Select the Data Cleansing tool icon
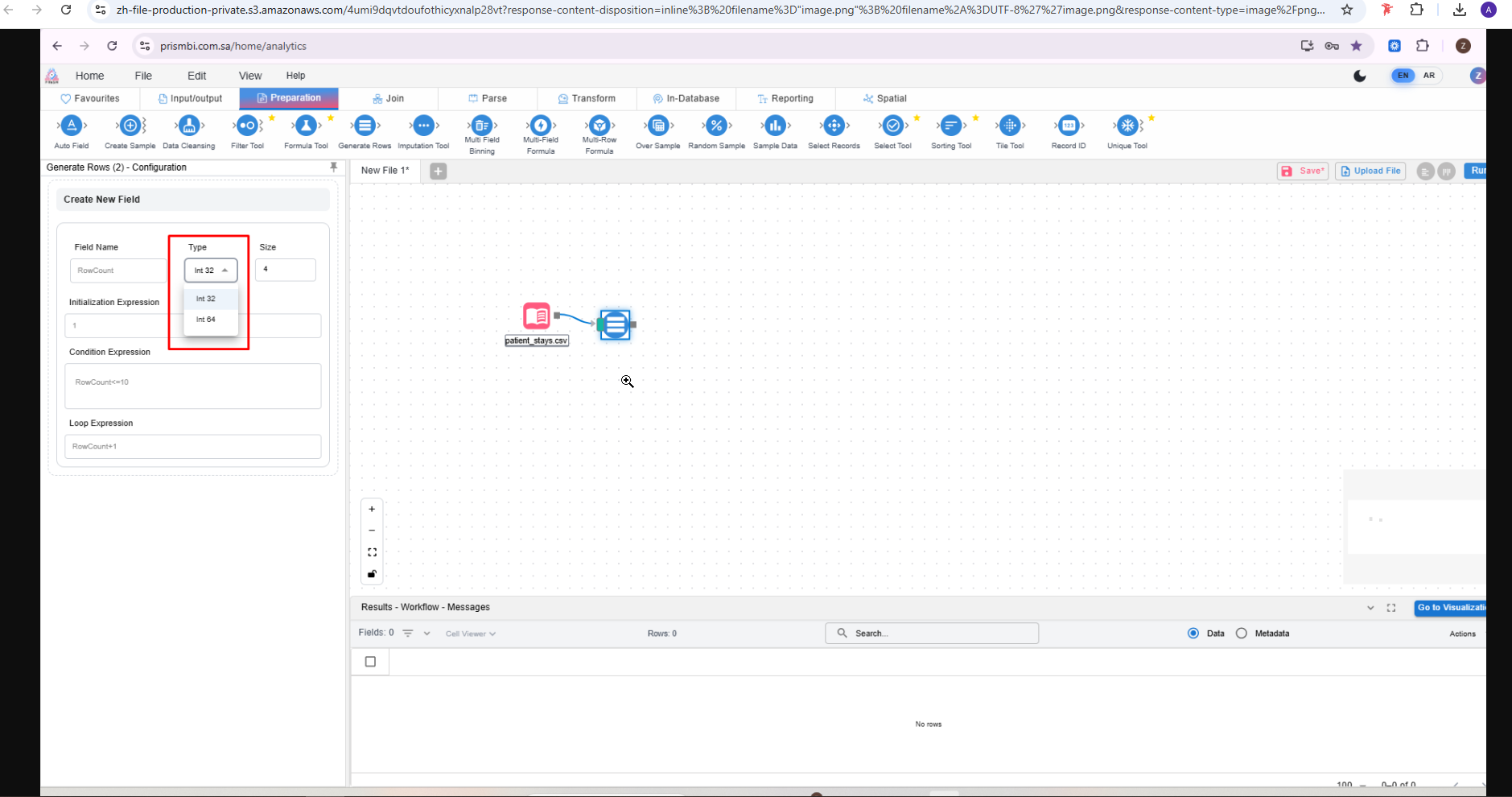Viewport: 1512px width, 797px height. [188, 126]
